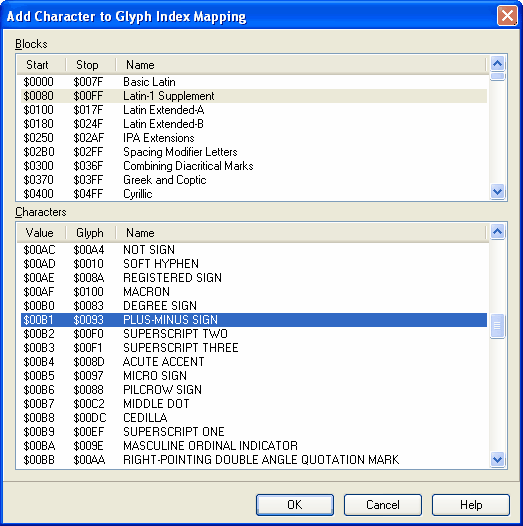
Task: Click the Characters Name column header
Action: [x=301, y=232]
